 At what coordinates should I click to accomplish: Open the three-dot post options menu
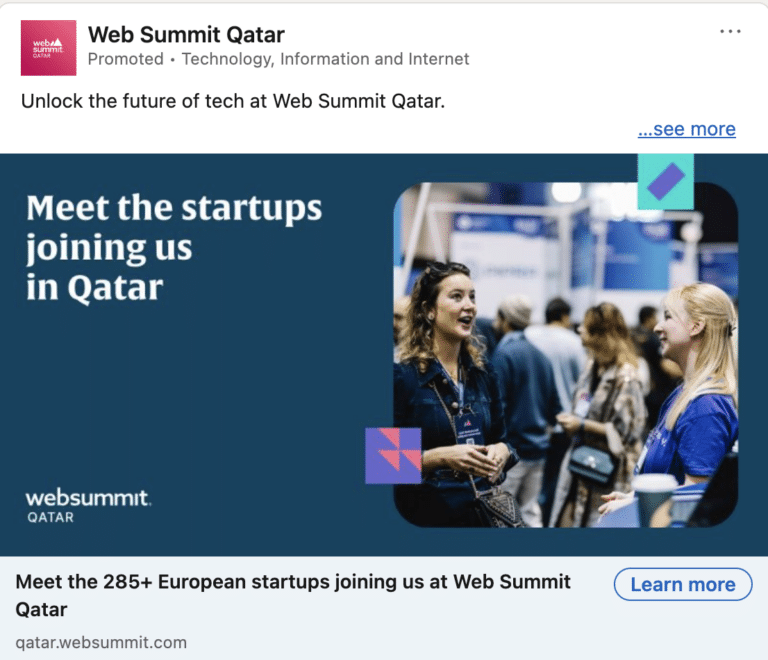(731, 32)
